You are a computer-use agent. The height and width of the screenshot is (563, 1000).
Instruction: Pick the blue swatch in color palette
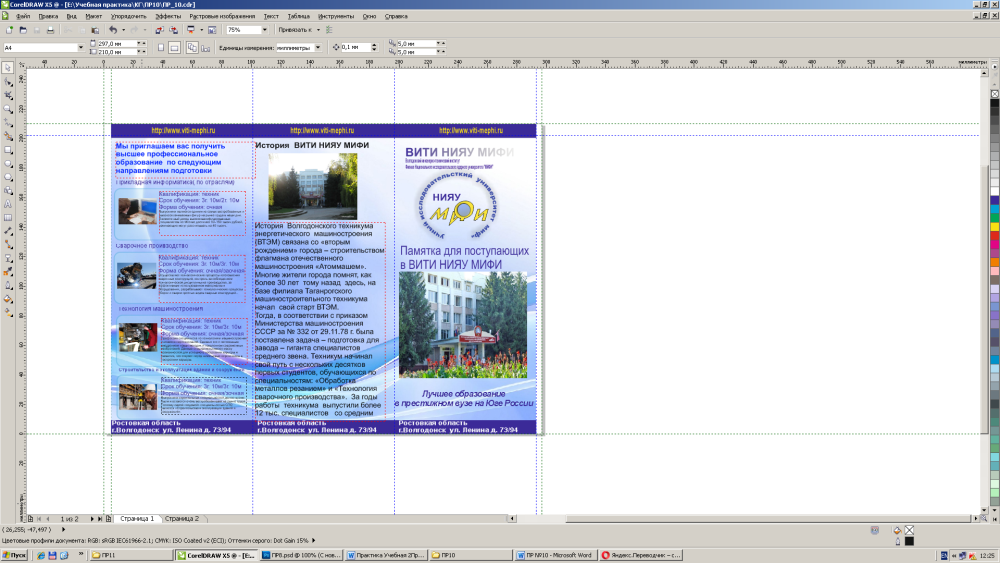(994, 200)
